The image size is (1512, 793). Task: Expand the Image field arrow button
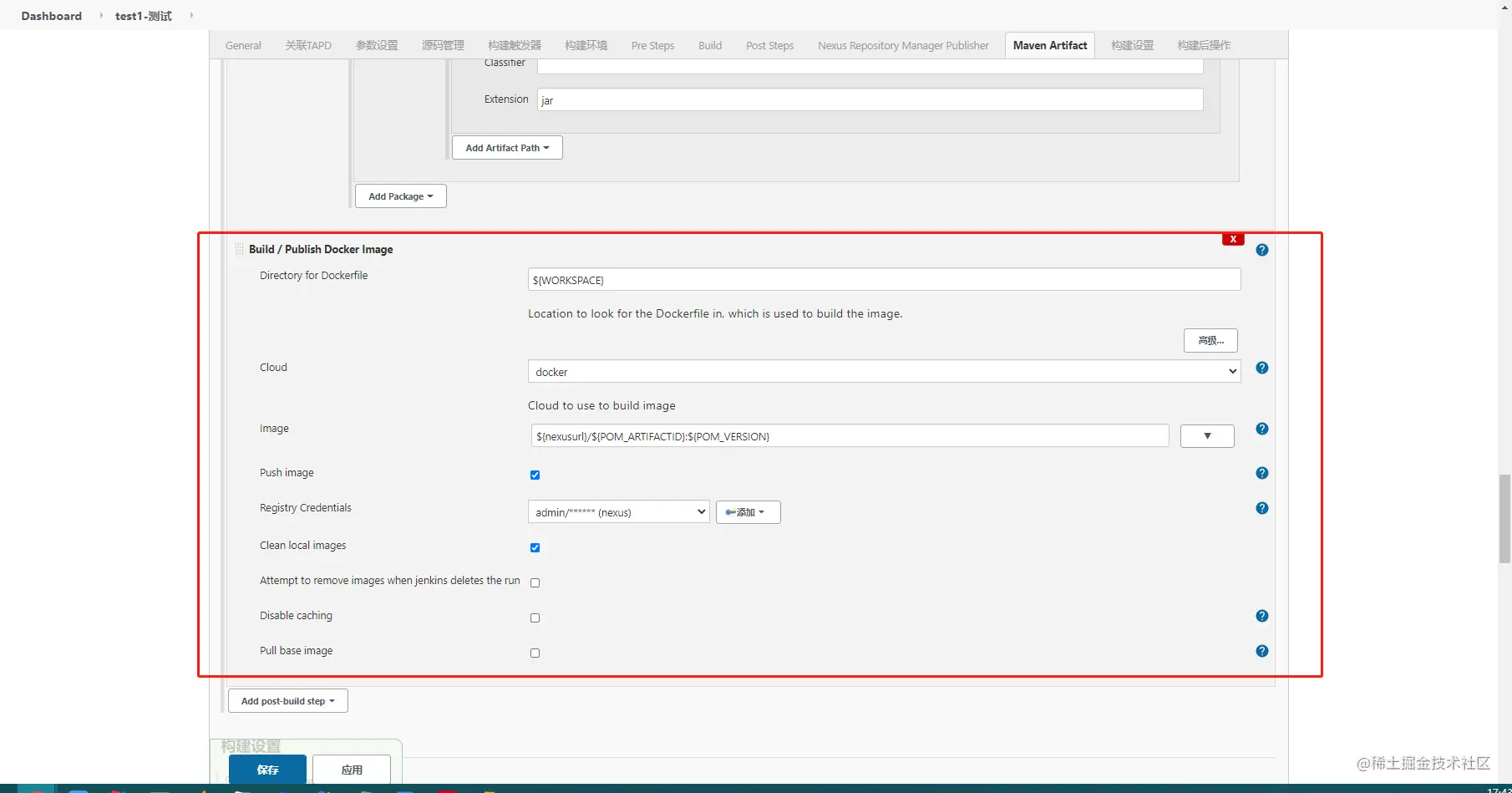point(1207,436)
